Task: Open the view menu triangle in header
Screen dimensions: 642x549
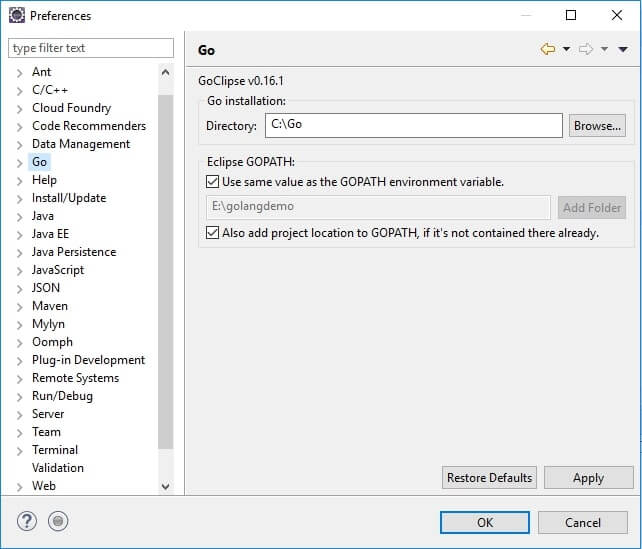Action: click(623, 49)
